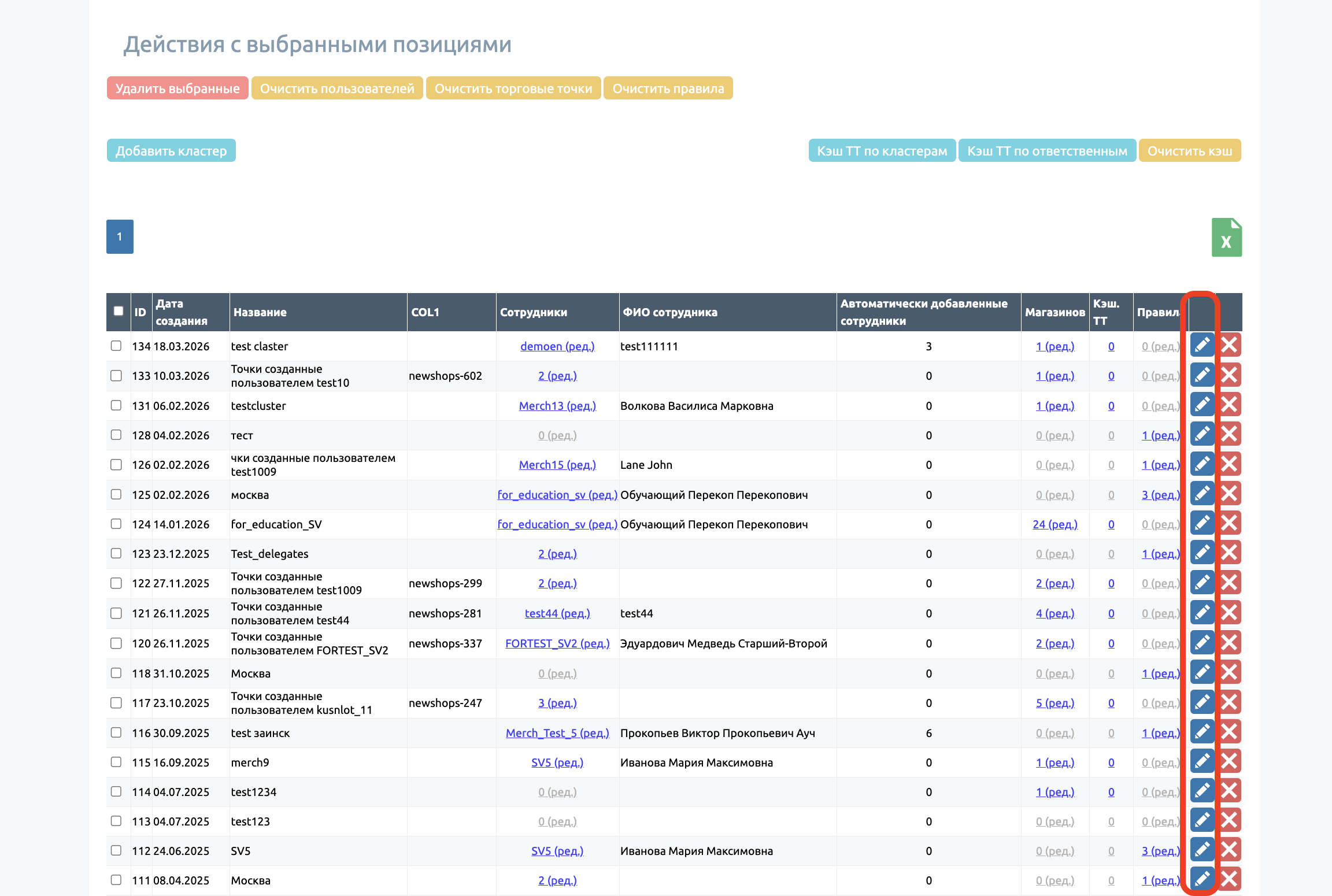1332x896 pixels.
Task: Check the checkbox for cluster ID 134
Action: coord(116,346)
